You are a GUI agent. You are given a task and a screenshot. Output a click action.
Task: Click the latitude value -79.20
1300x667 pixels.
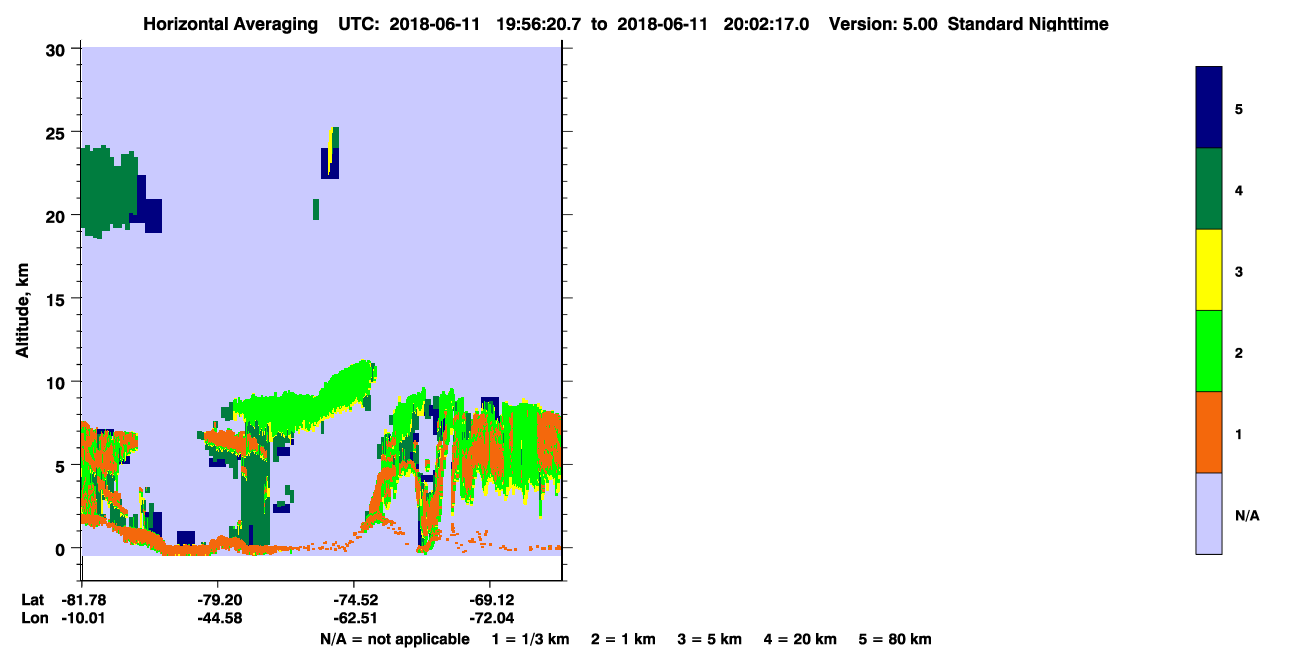pyautogui.click(x=218, y=600)
